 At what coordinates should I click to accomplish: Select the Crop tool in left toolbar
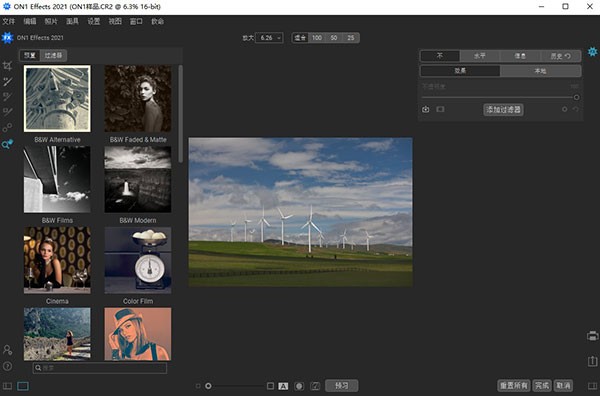7,66
